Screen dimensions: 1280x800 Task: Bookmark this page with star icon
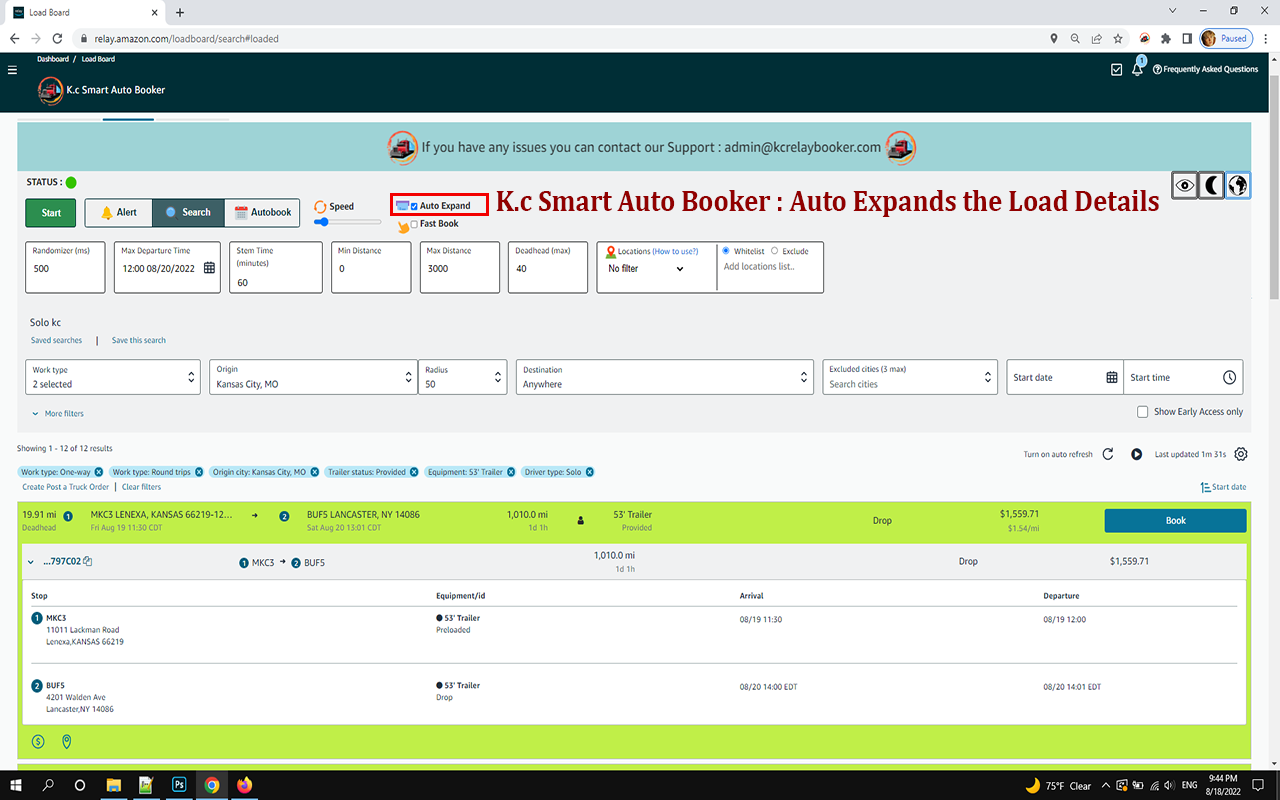(x=1118, y=38)
